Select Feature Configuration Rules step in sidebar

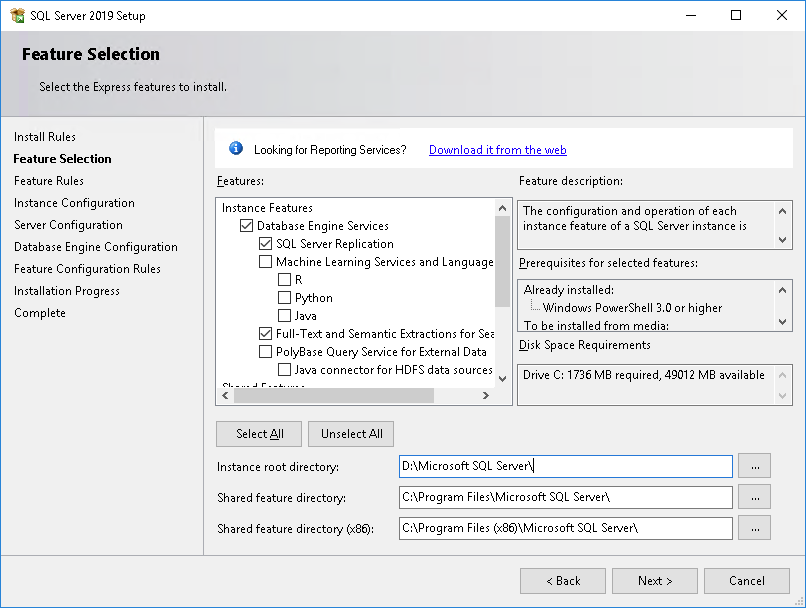[87, 269]
